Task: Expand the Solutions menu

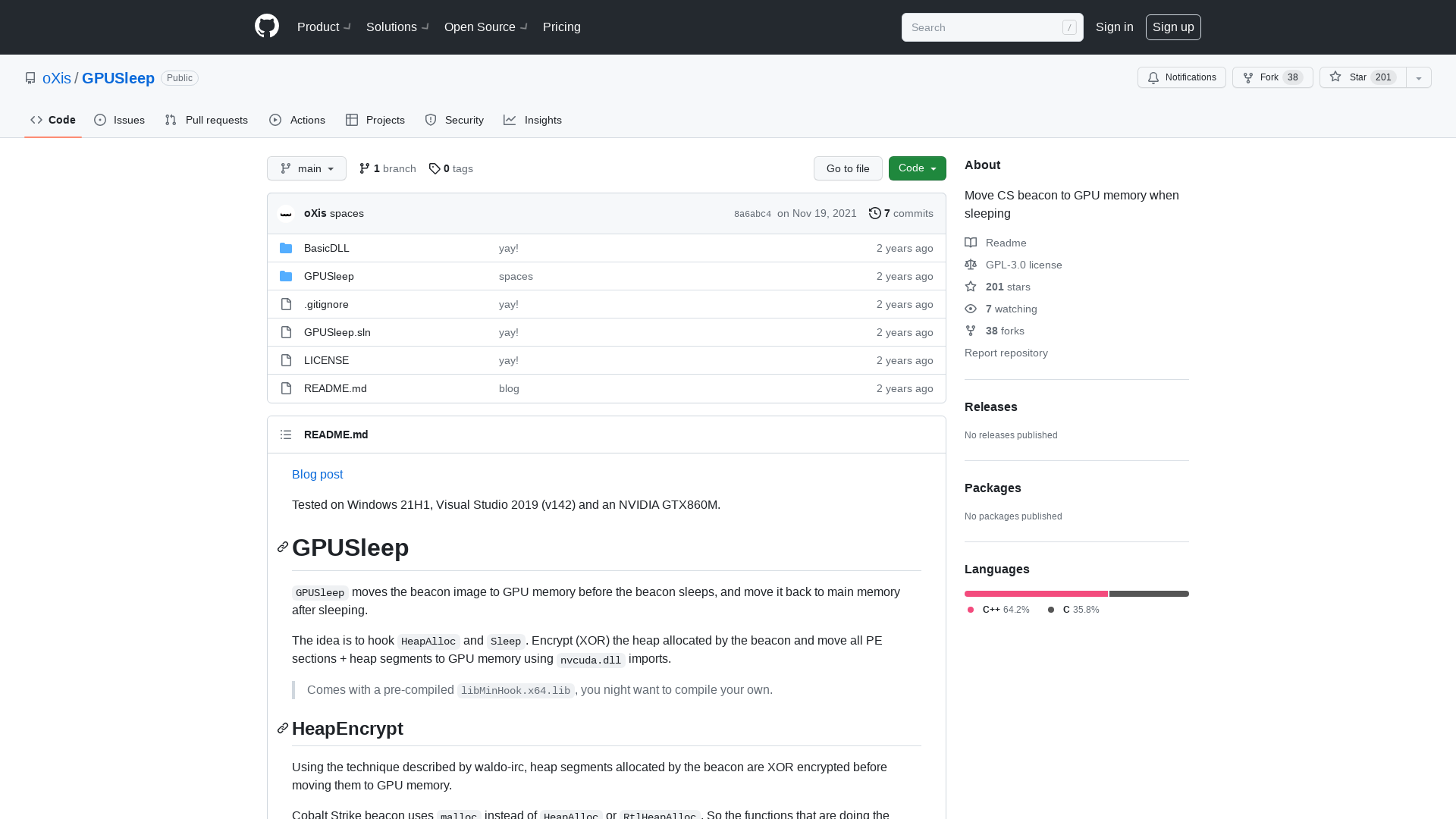Action: (397, 27)
